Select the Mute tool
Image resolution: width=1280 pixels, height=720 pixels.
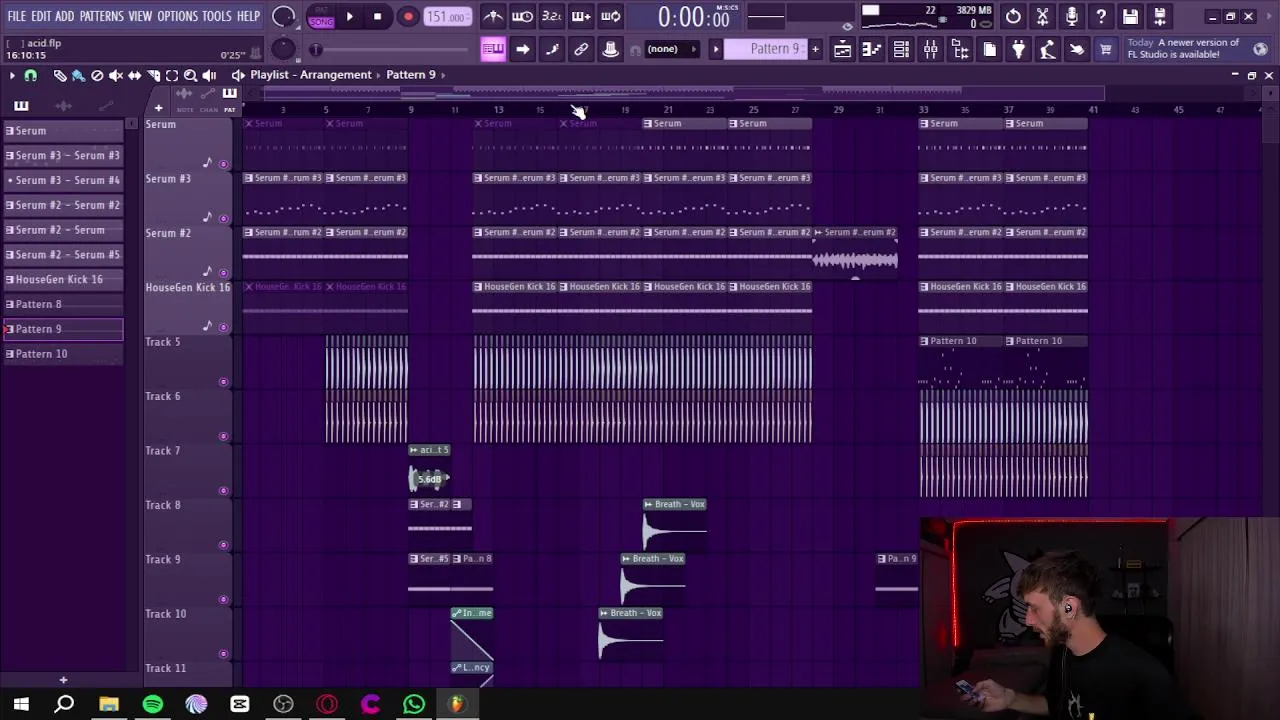[116, 75]
